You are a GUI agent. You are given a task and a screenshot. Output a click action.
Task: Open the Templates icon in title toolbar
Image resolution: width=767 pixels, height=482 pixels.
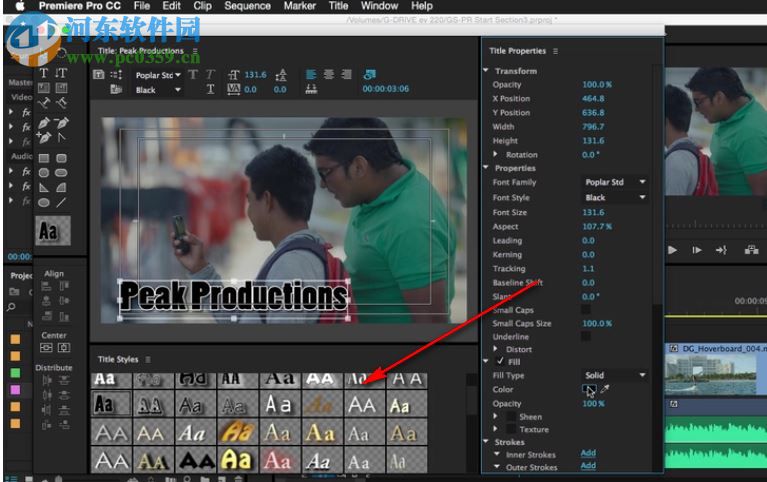116,89
